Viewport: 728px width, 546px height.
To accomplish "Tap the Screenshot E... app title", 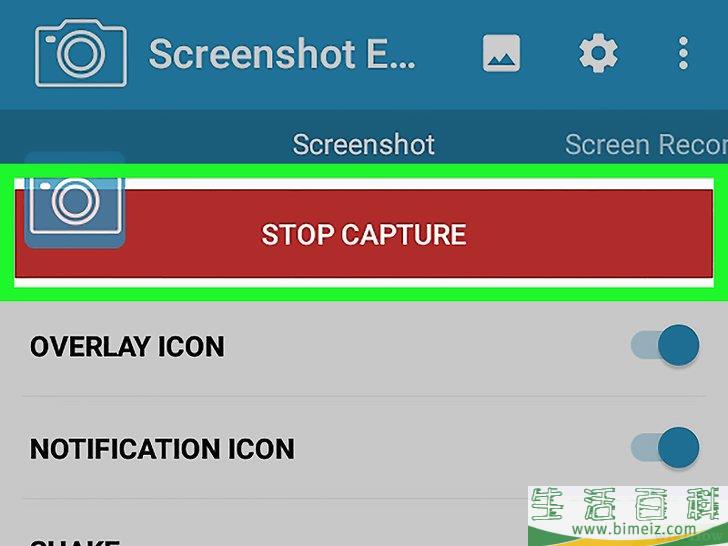I will (x=282, y=54).
